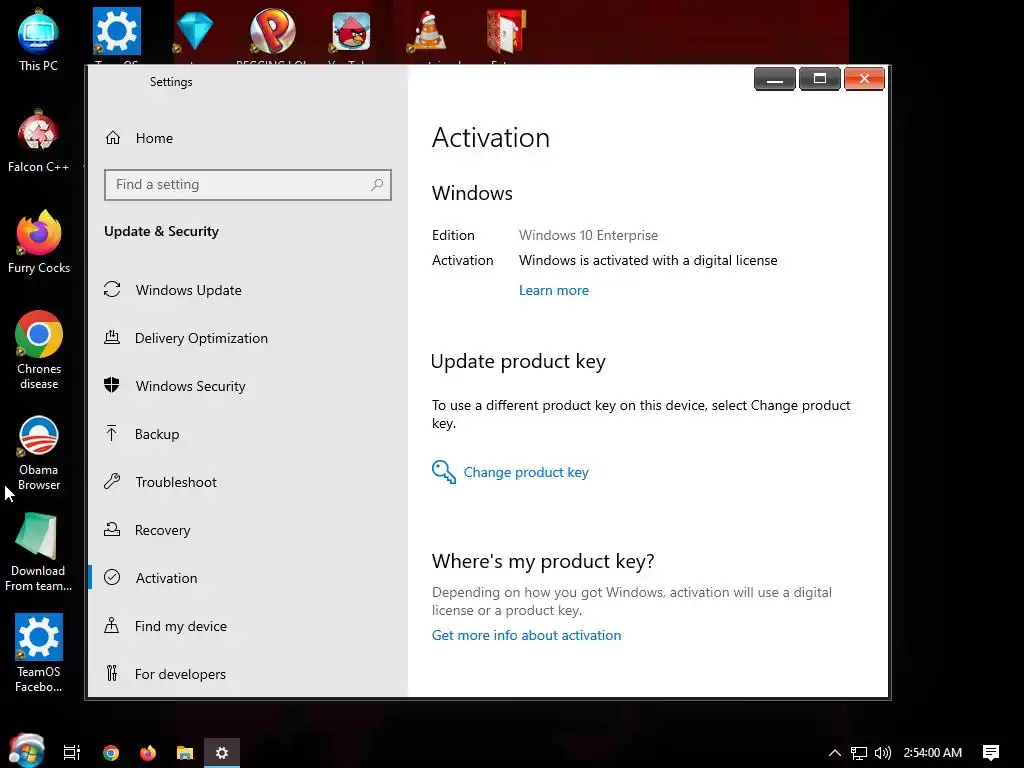Open the blue diamond desktop icon
This screenshot has width=1024, height=768.
tap(195, 31)
